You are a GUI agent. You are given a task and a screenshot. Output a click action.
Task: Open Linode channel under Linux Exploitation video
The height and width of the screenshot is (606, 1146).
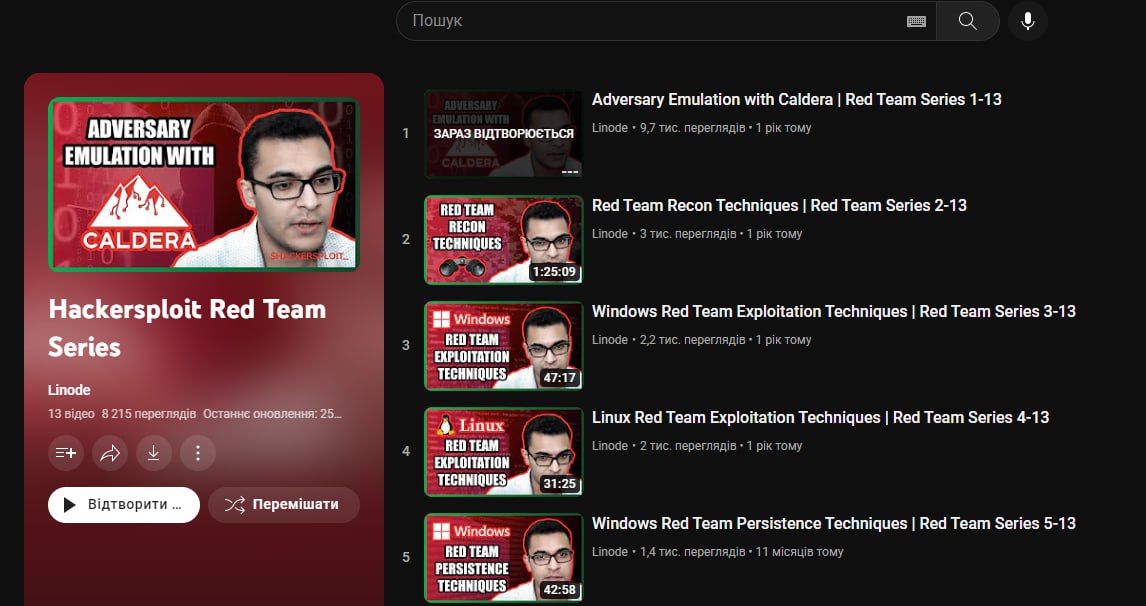pos(610,446)
